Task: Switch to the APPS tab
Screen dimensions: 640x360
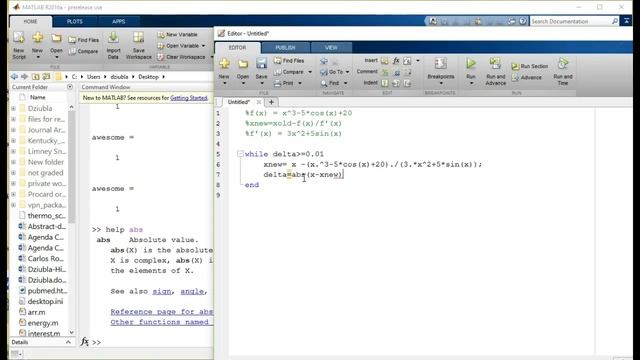Action: click(118, 21)
